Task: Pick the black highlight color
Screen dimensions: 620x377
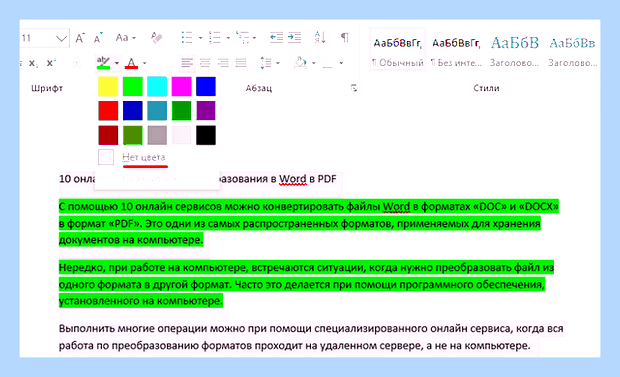Action: point(206,135)
